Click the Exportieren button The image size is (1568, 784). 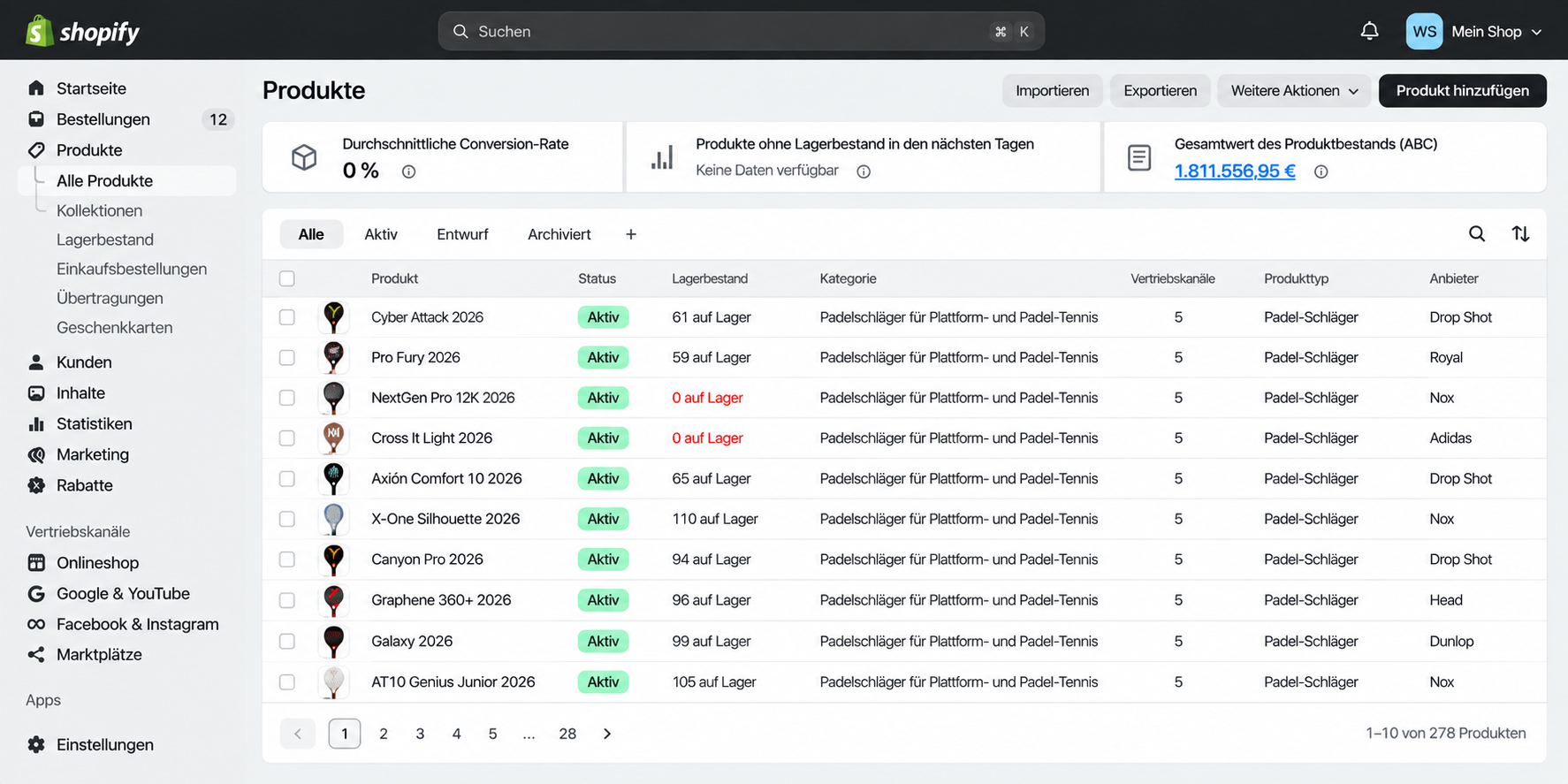[1161, 91]
